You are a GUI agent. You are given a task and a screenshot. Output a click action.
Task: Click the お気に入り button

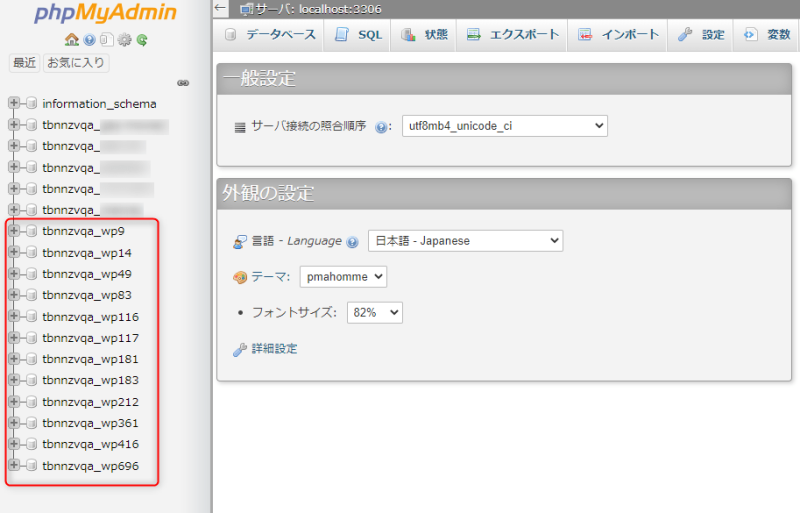(76, 63)
